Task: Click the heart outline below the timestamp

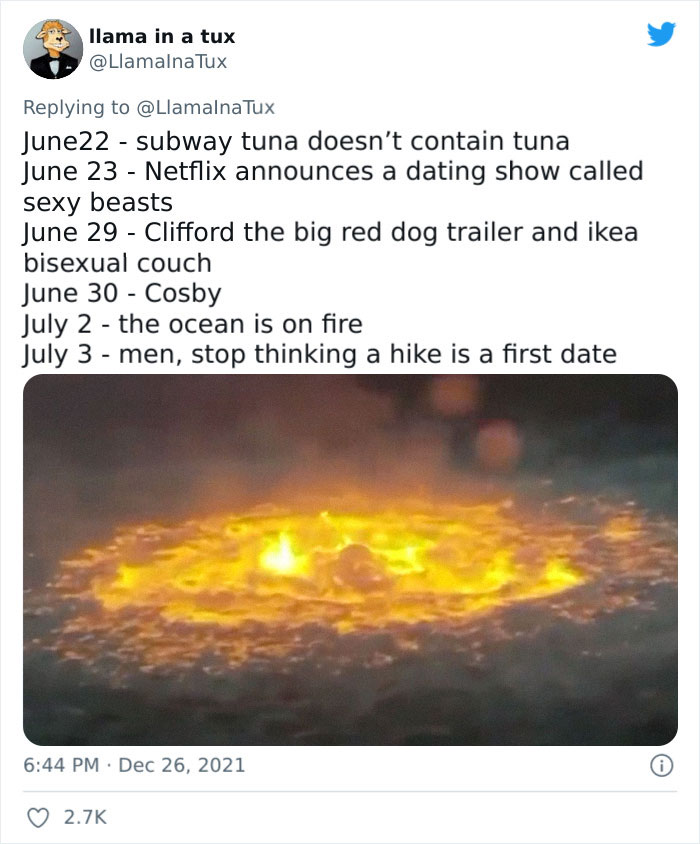Action: coord(38,815)
